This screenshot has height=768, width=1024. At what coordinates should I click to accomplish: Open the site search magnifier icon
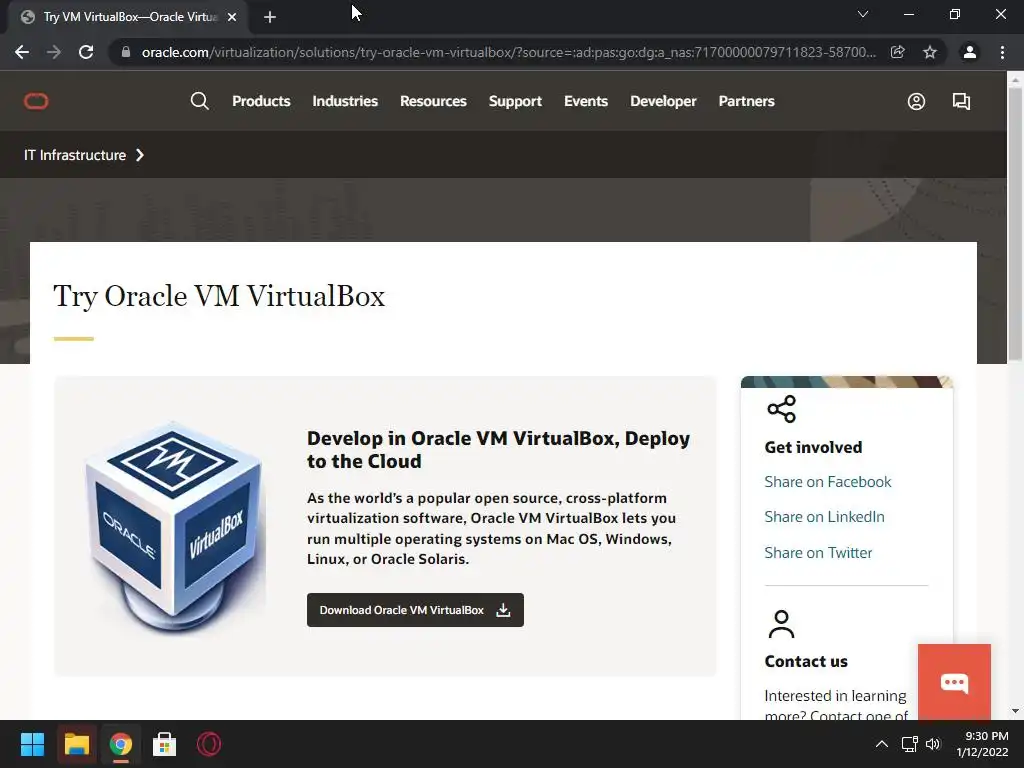tap(200, 101)
